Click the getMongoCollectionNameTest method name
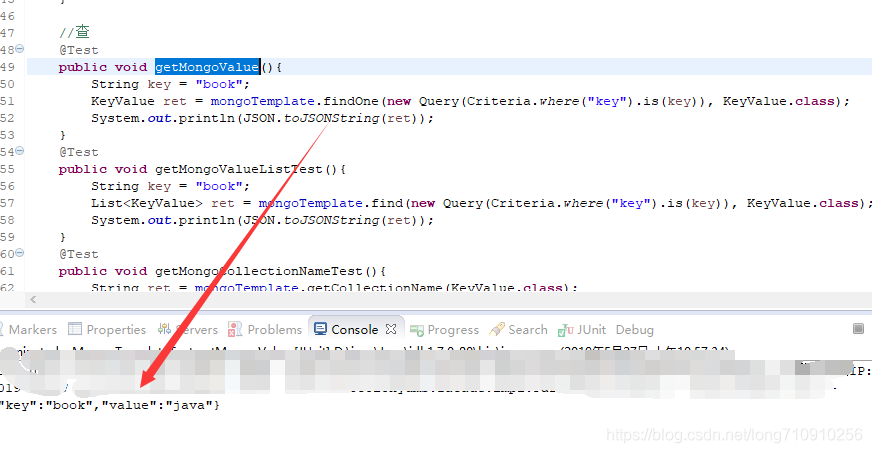872x453 pixels. click(x=259, y=271)
